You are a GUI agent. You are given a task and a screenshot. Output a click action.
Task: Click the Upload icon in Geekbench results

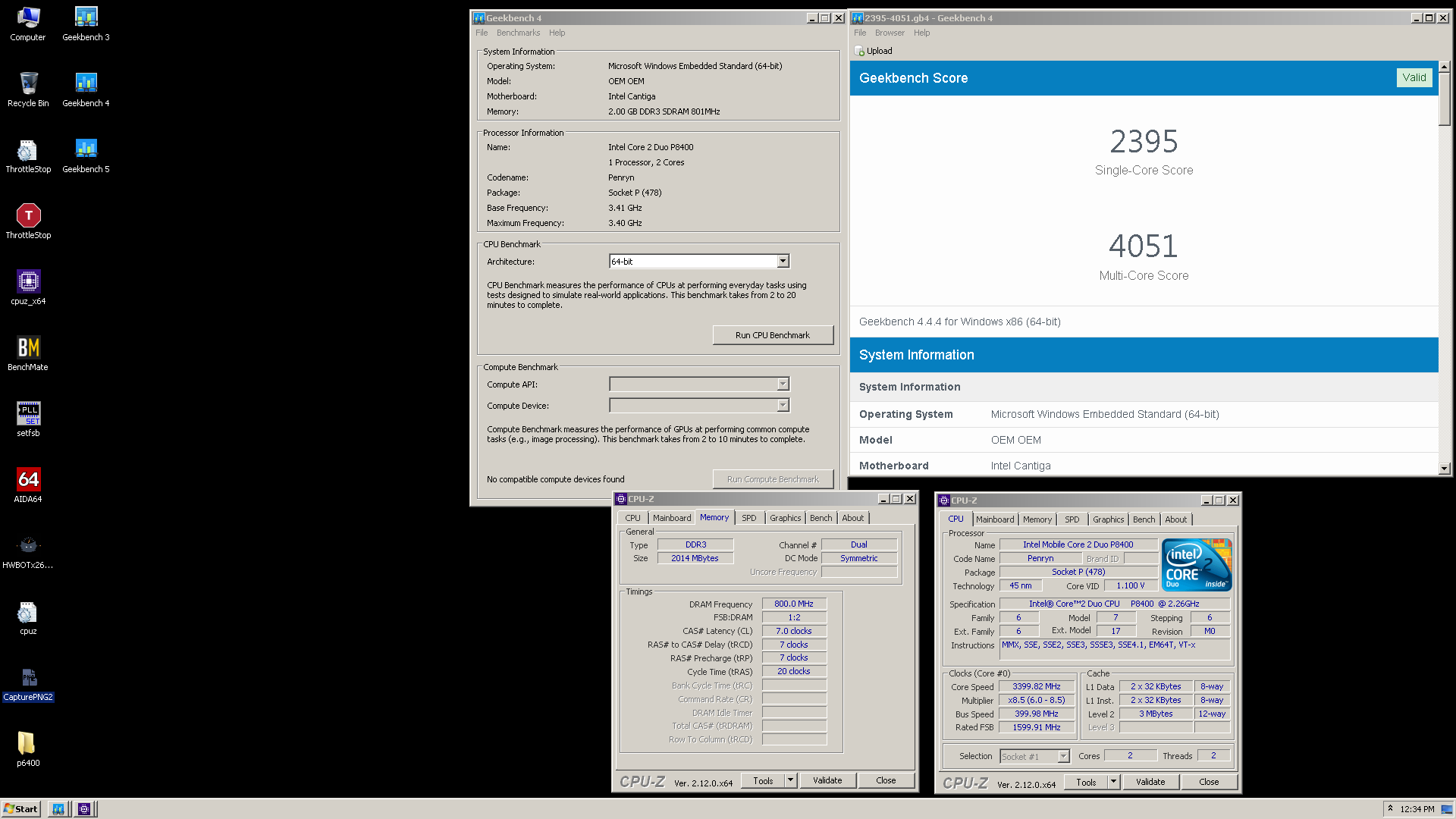[859, 51]
